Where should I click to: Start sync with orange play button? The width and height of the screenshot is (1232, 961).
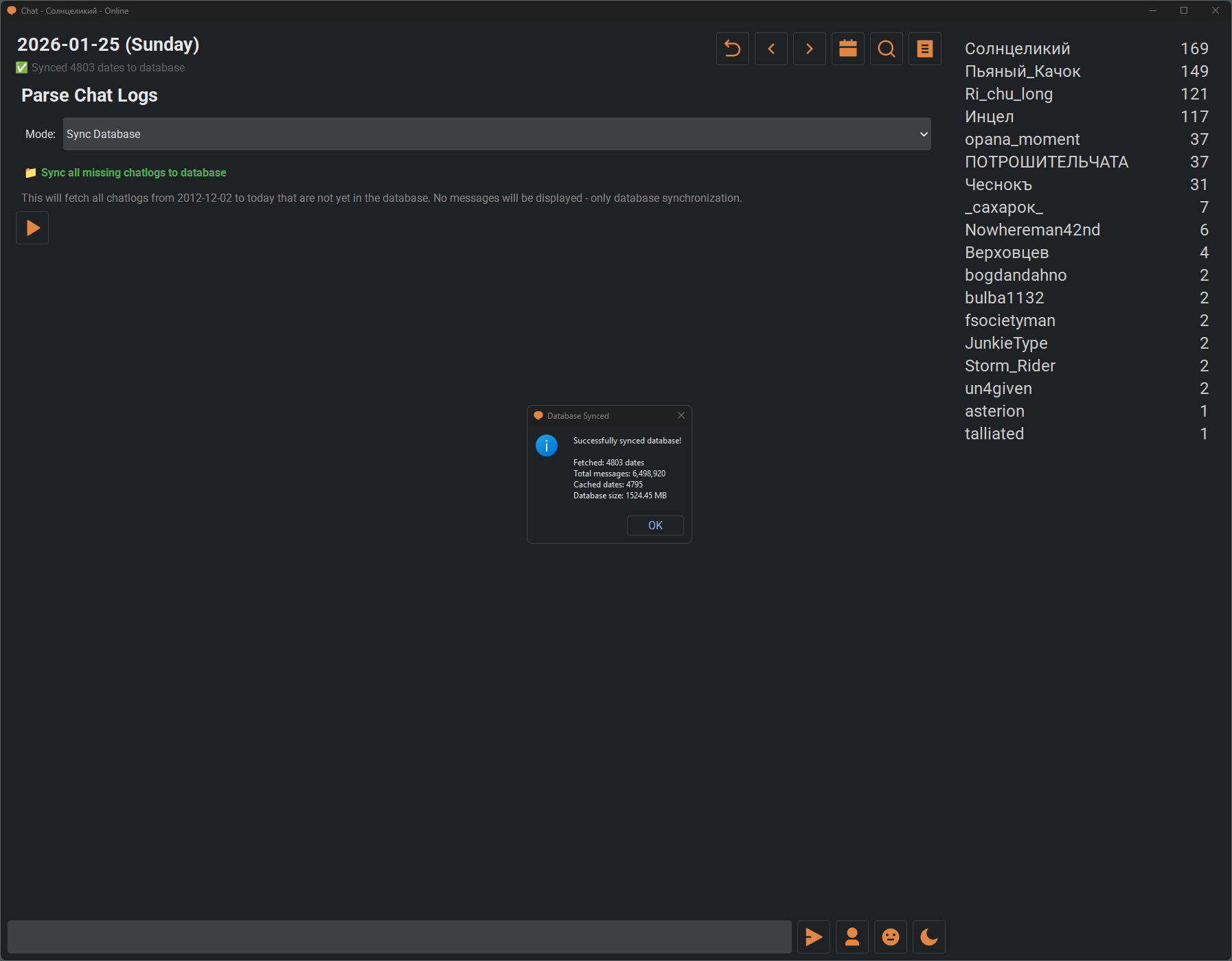(x=32, y=228)
